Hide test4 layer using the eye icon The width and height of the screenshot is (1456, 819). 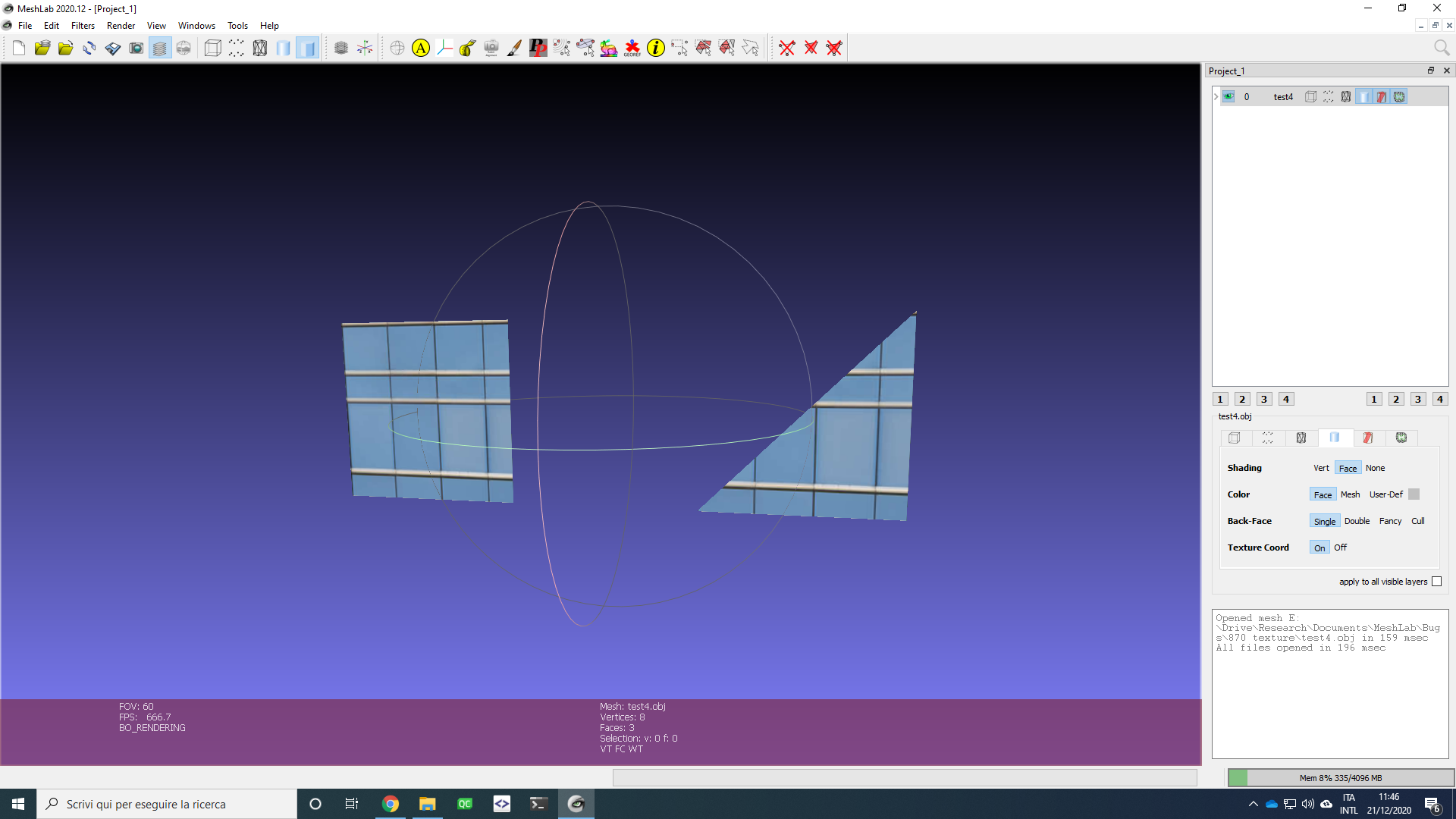point(1228,97)
